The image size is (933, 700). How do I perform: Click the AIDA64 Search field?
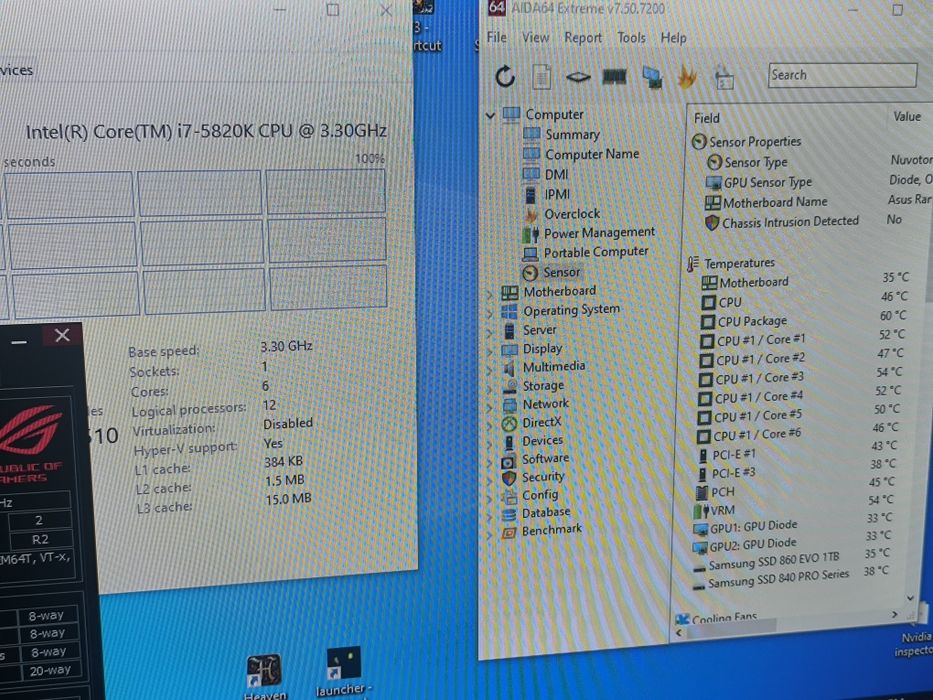(x=842, y=75)
